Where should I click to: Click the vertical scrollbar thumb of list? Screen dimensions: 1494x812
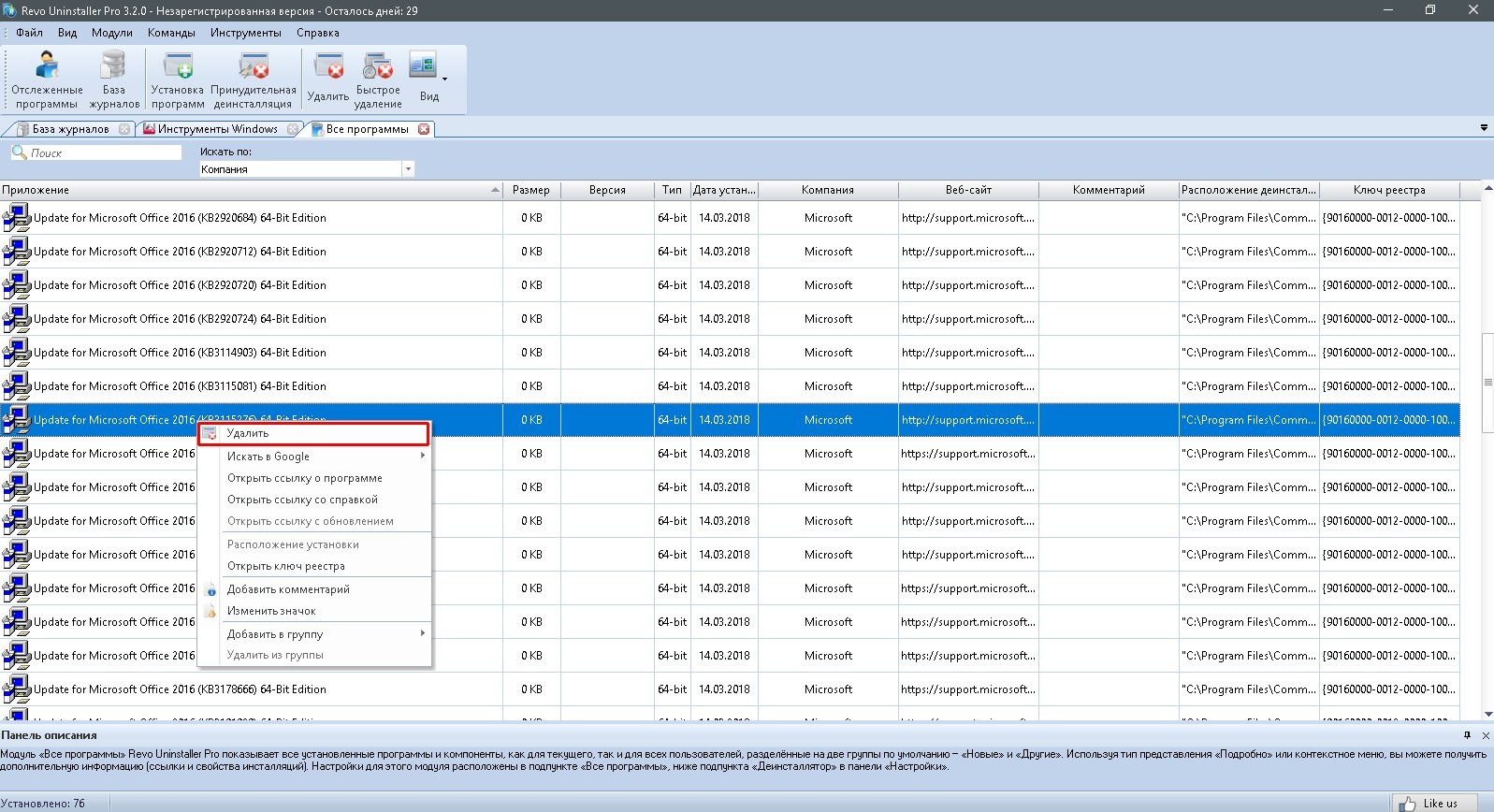(x=1487, y=383)
